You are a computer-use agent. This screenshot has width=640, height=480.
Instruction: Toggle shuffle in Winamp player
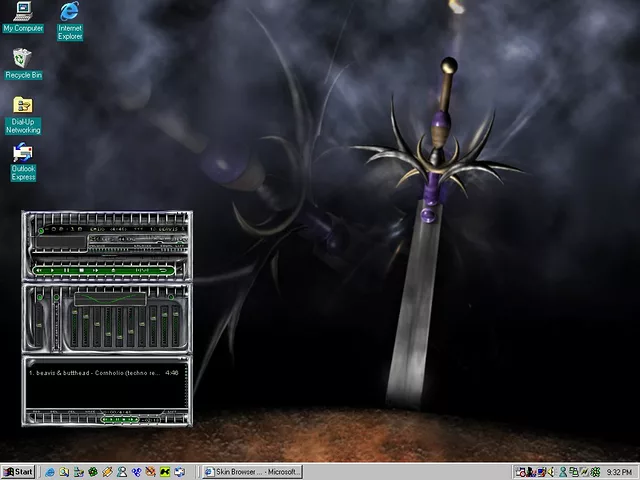click(141, 270)
